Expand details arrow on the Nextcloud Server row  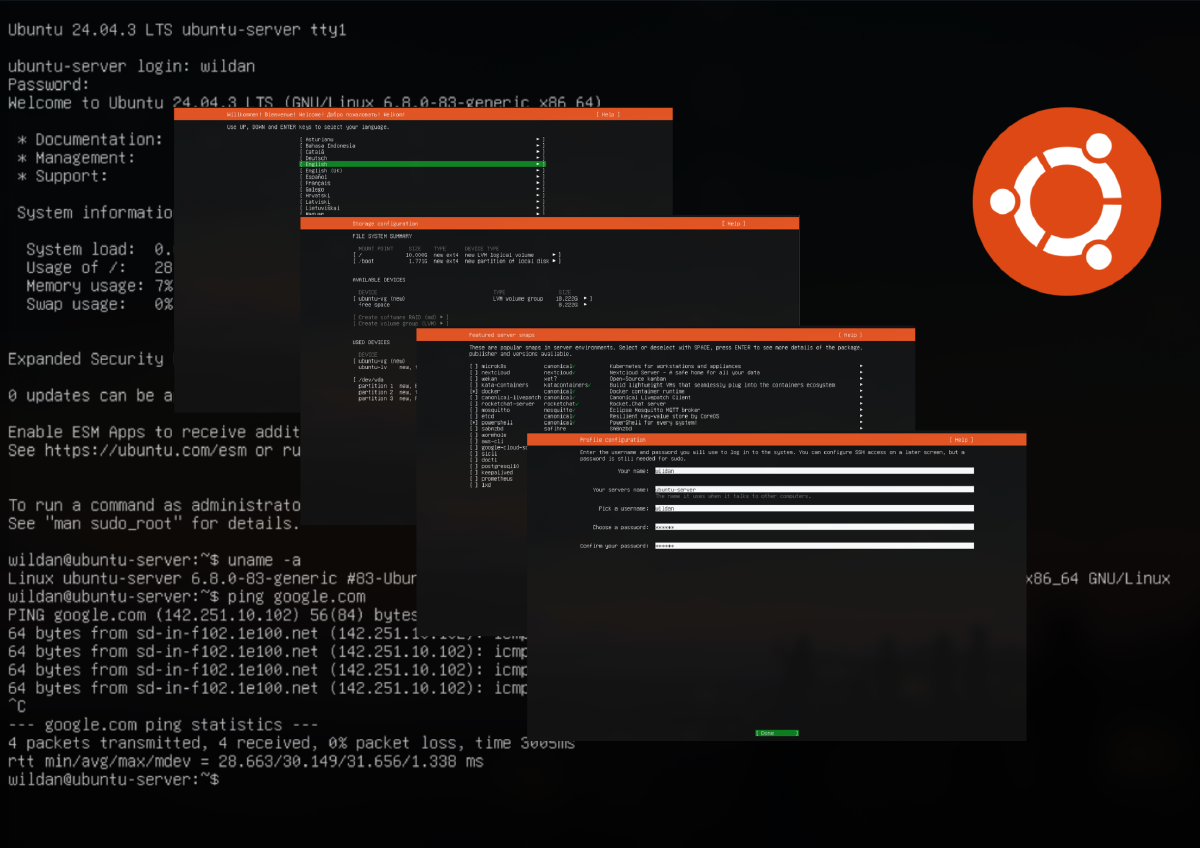tap(860, 372)
